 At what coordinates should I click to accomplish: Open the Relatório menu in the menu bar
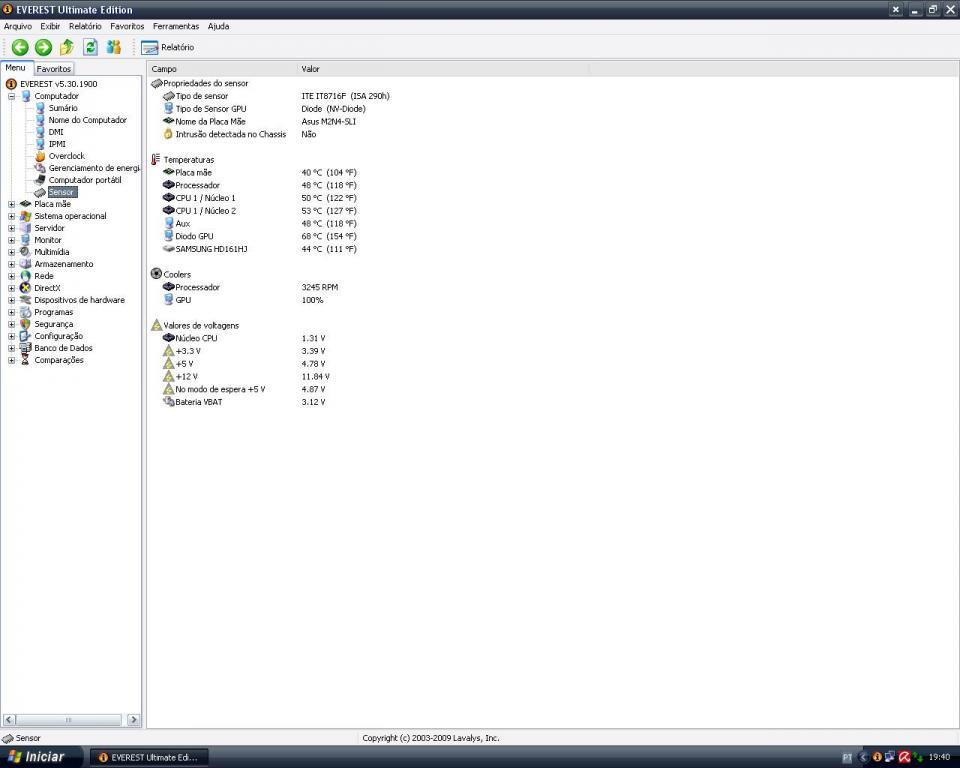[85, 26]
